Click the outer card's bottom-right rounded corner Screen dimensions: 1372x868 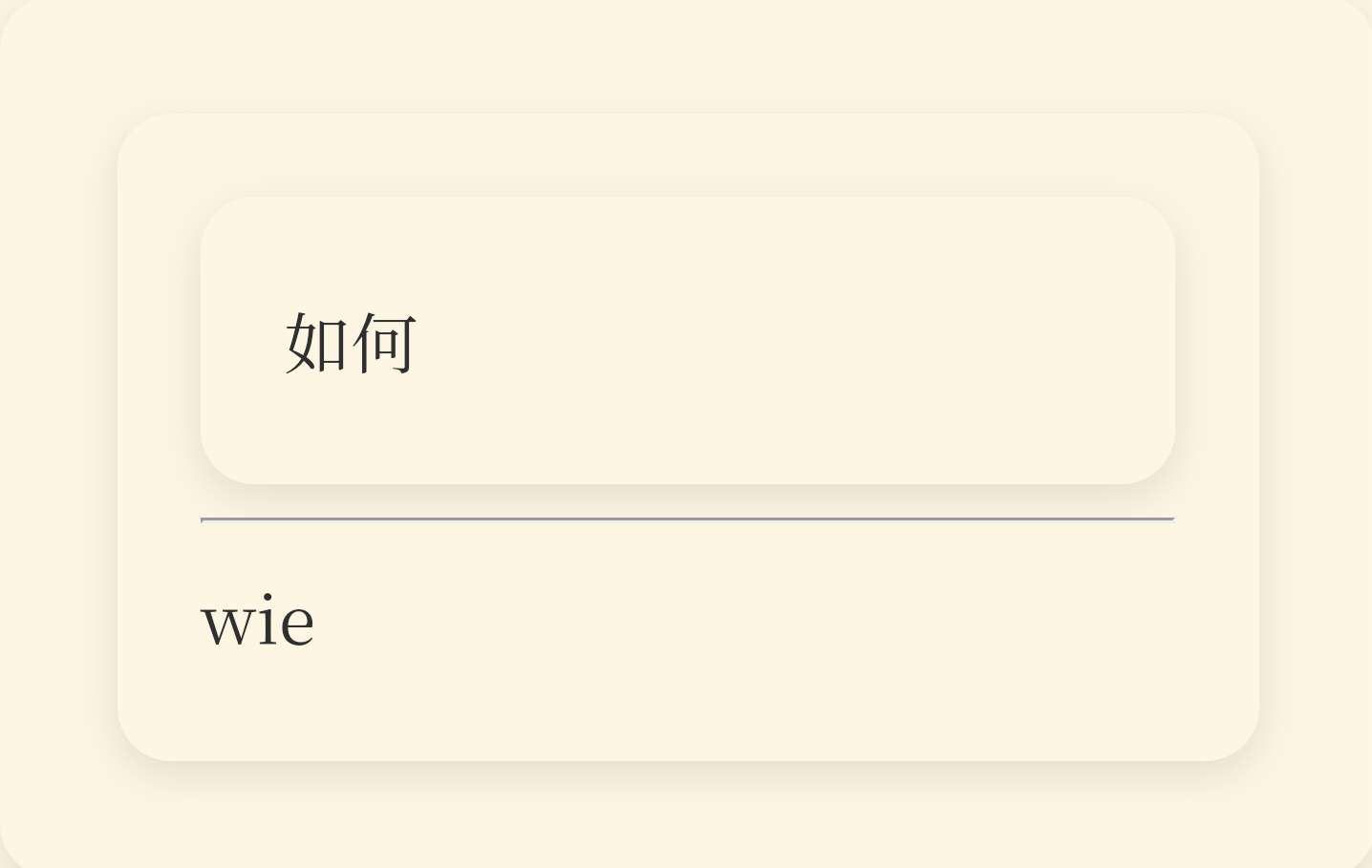[1233, 735]
